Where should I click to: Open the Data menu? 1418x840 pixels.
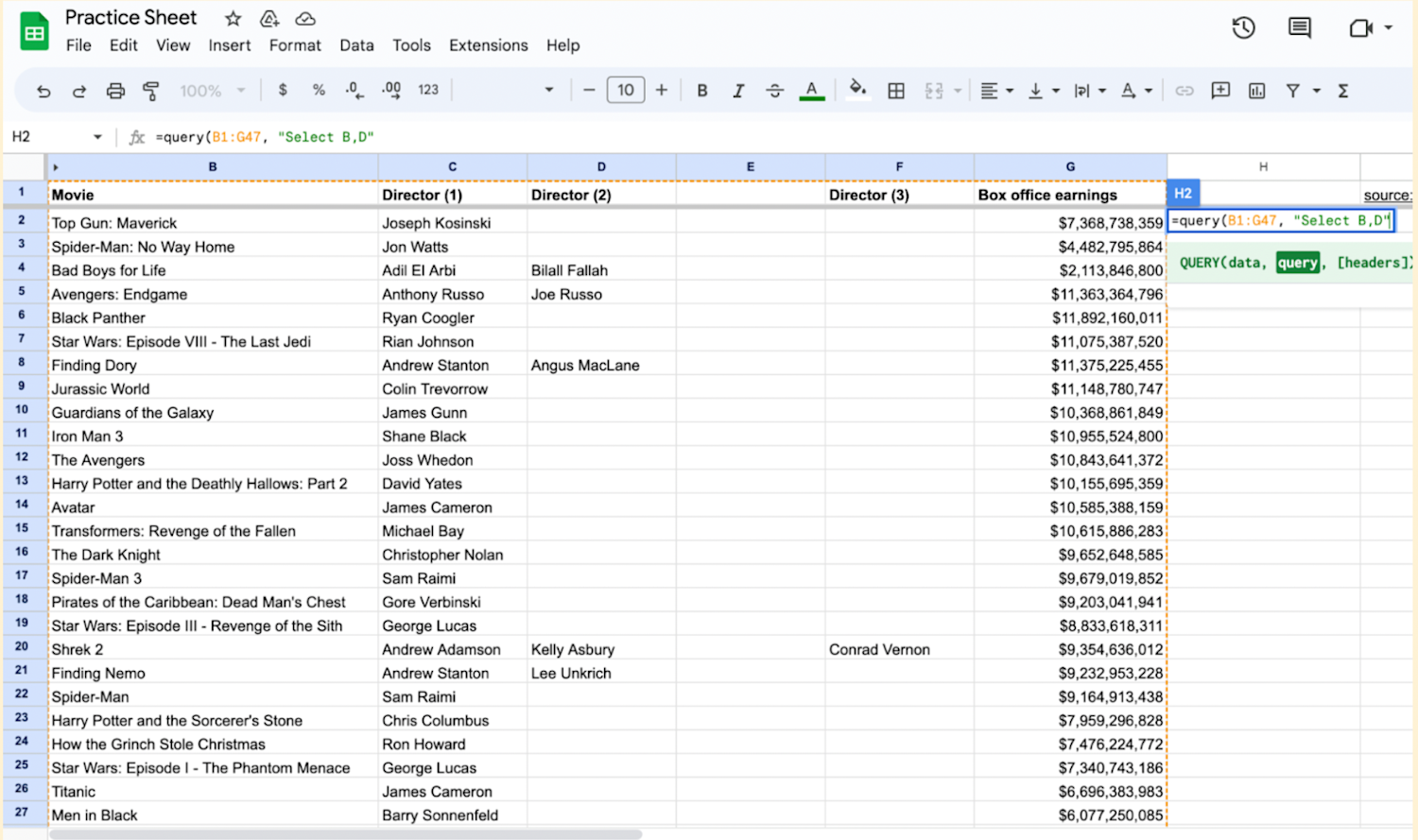(x=356, y=45)
